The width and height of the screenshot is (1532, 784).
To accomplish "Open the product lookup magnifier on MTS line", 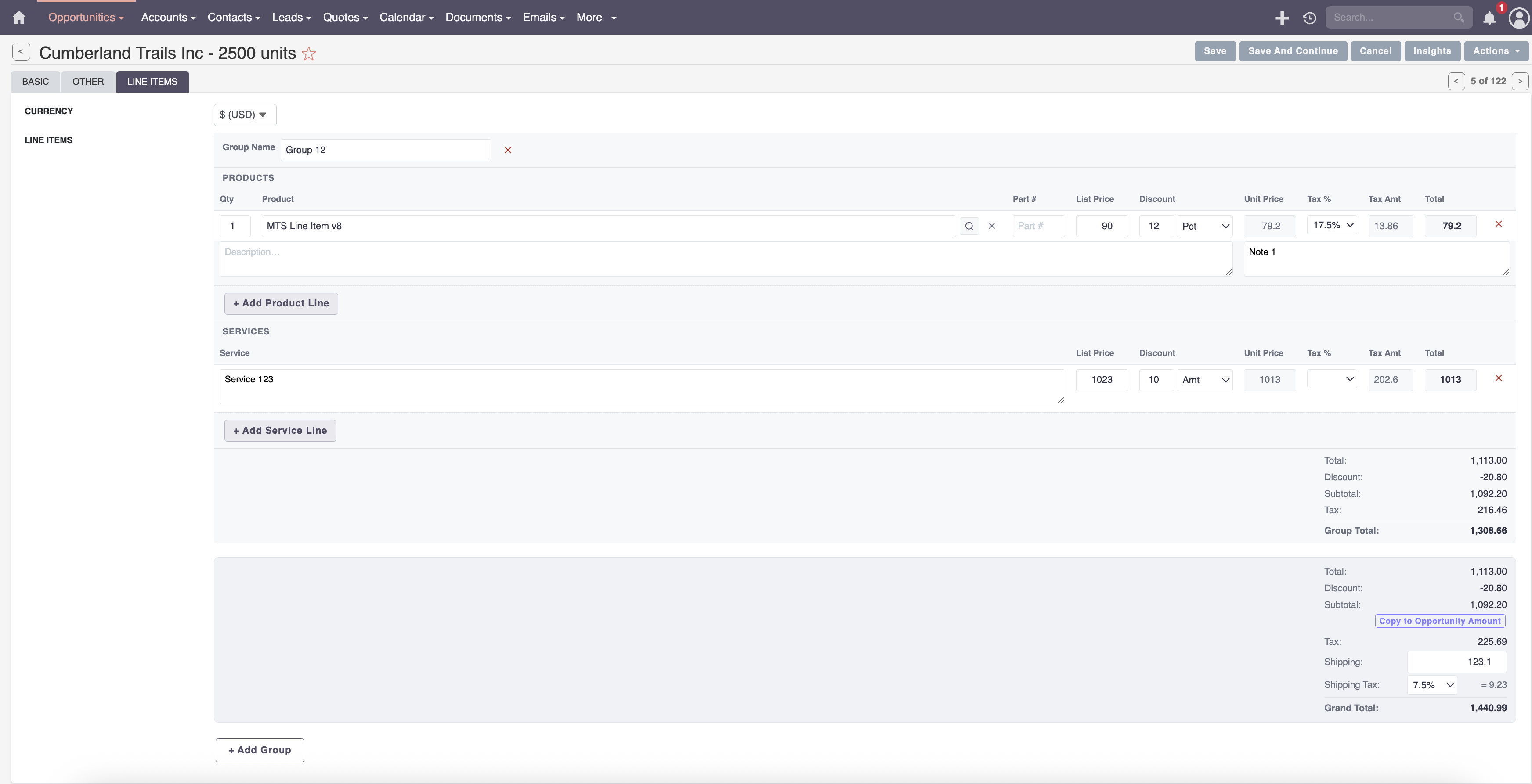I will click(969, 226).
